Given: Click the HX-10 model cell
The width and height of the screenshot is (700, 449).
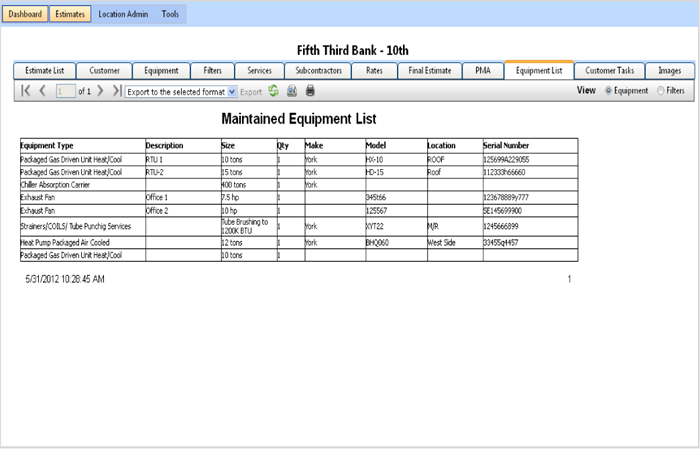Looking at the screenshot, I should click(x=396, y=160).
